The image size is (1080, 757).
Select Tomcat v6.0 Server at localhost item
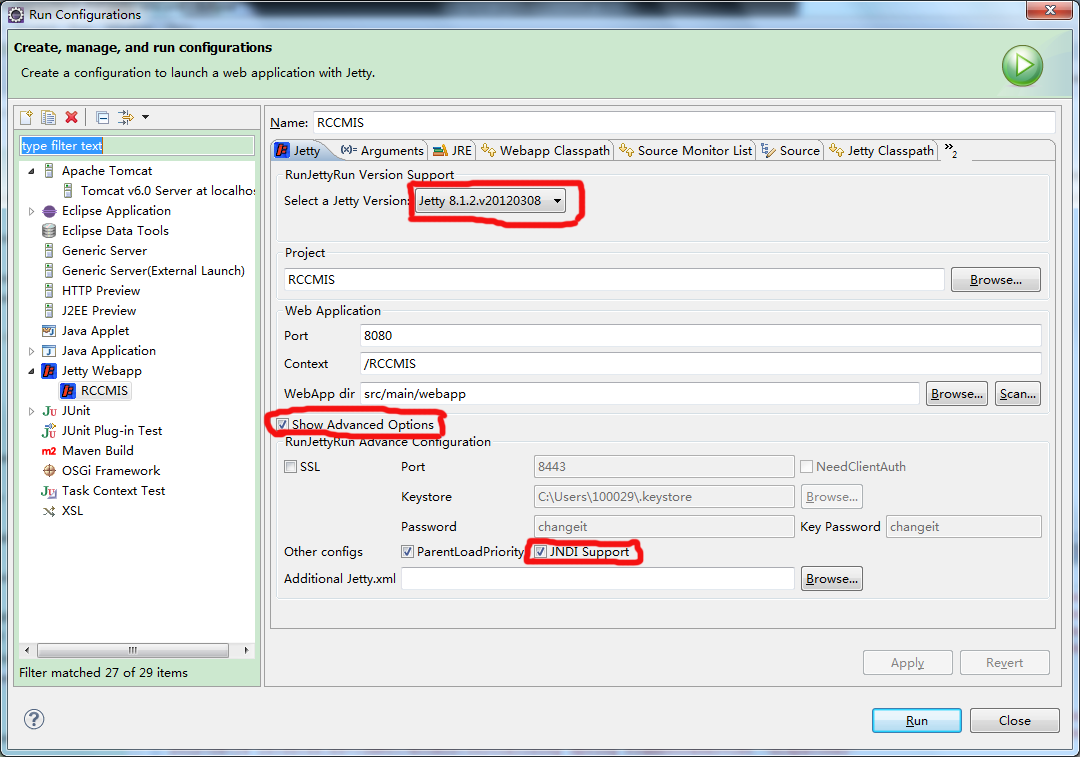[167, 191]
